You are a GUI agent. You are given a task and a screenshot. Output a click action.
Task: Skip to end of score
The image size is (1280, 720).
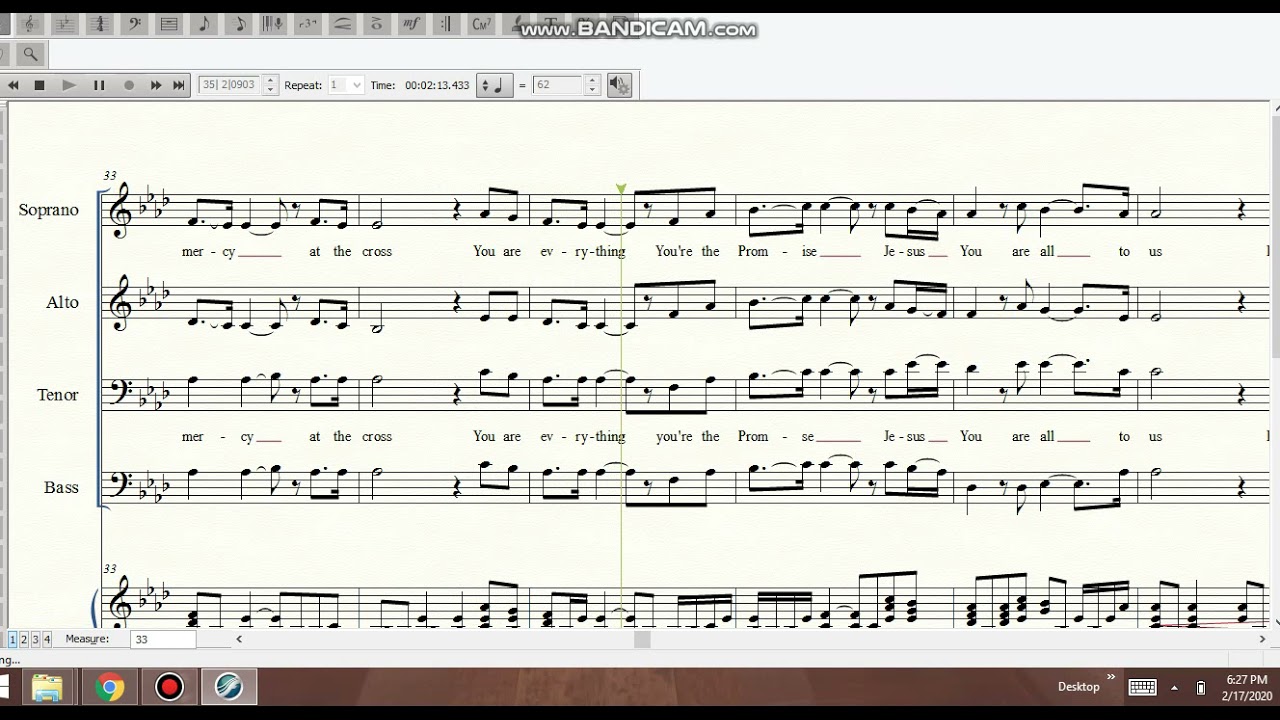[x=178, y=85]
